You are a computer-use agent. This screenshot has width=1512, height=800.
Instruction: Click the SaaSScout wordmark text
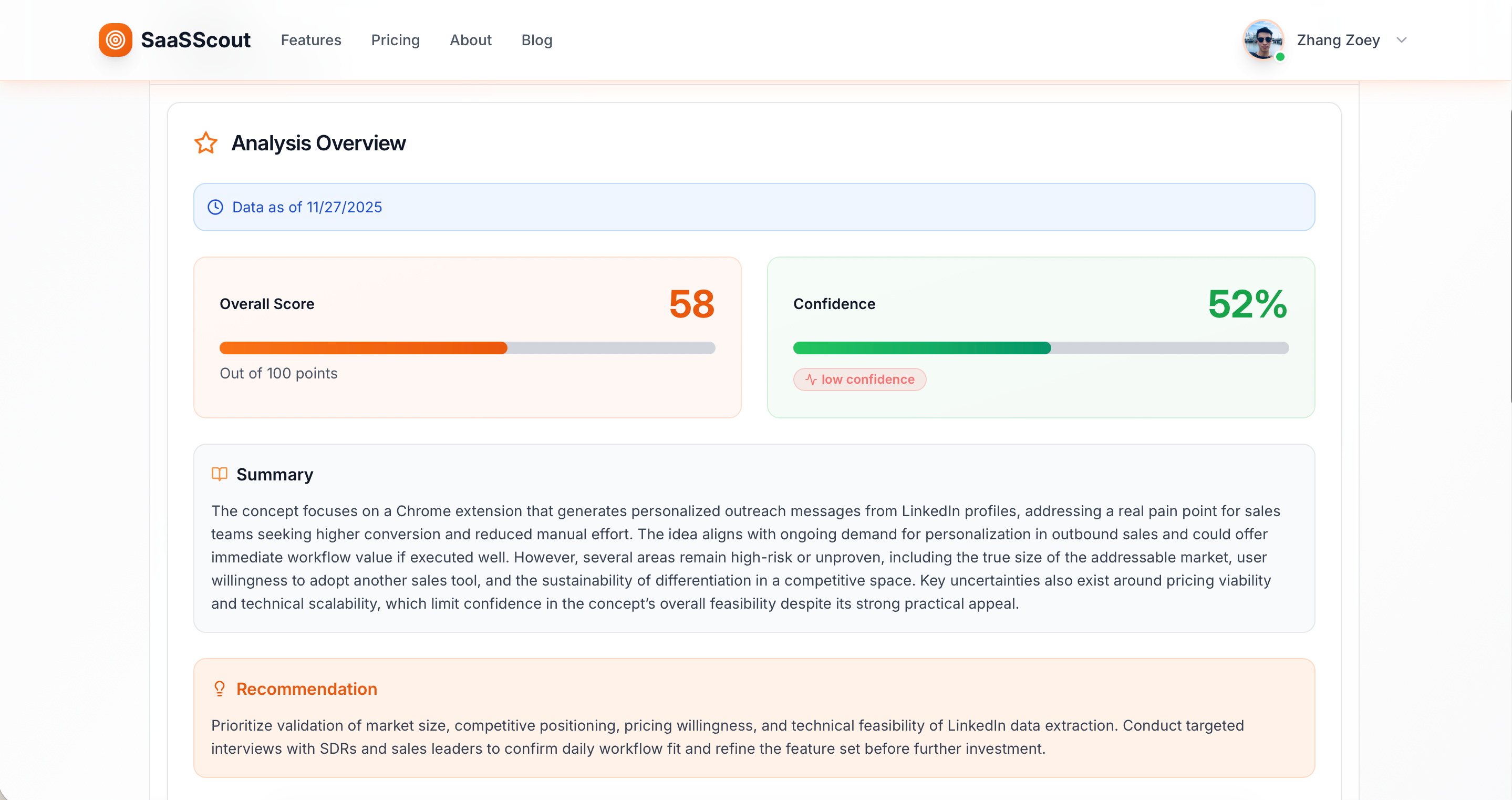(x=197, y=39)
